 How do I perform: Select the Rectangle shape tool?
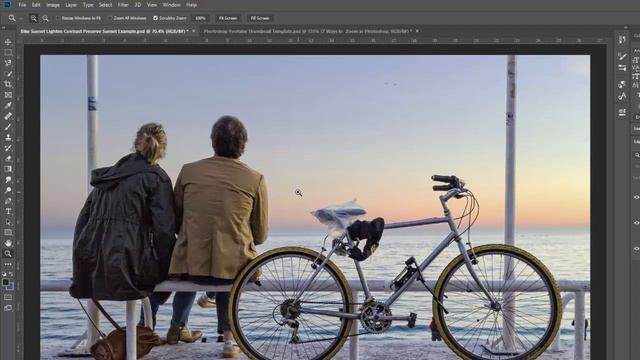coord(8,233)
